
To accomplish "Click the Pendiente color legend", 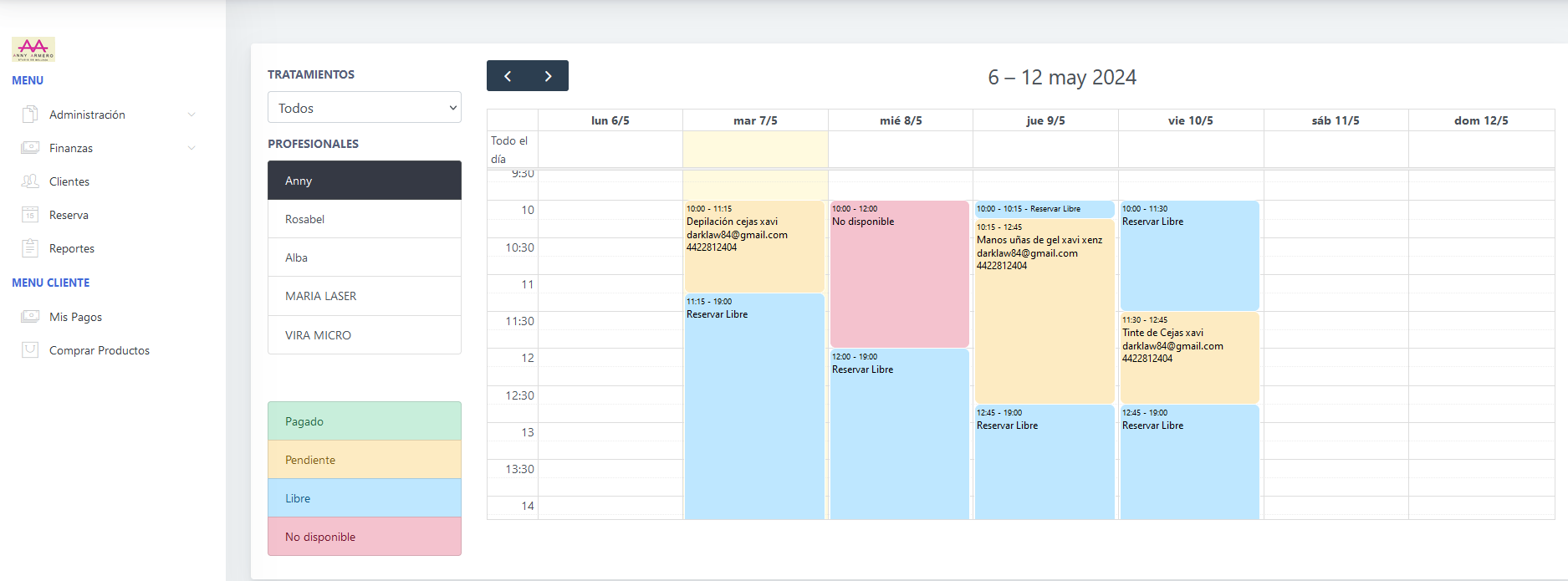I will [365, 460].
